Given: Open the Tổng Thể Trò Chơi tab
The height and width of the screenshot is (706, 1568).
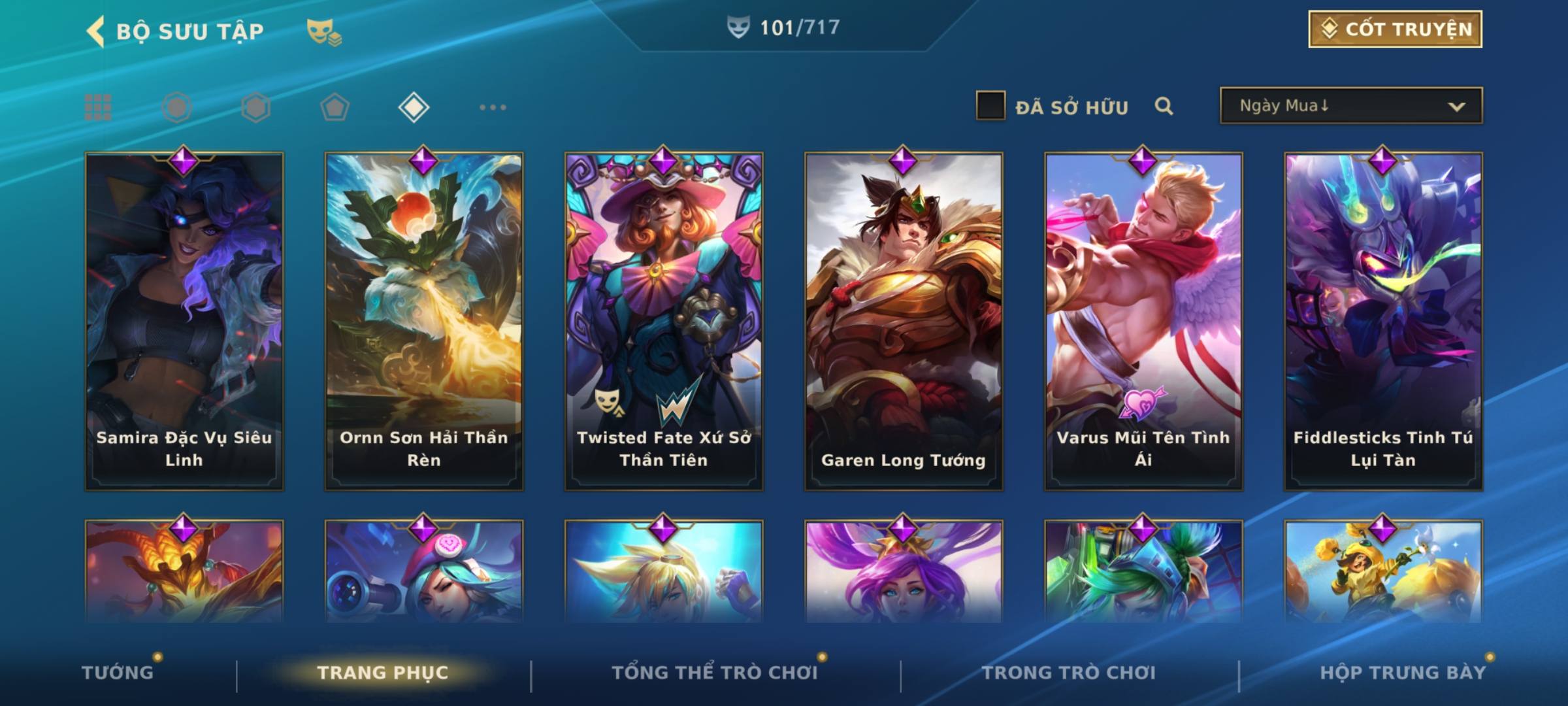Looking at the screenshot, I should (x=715, y=672).
